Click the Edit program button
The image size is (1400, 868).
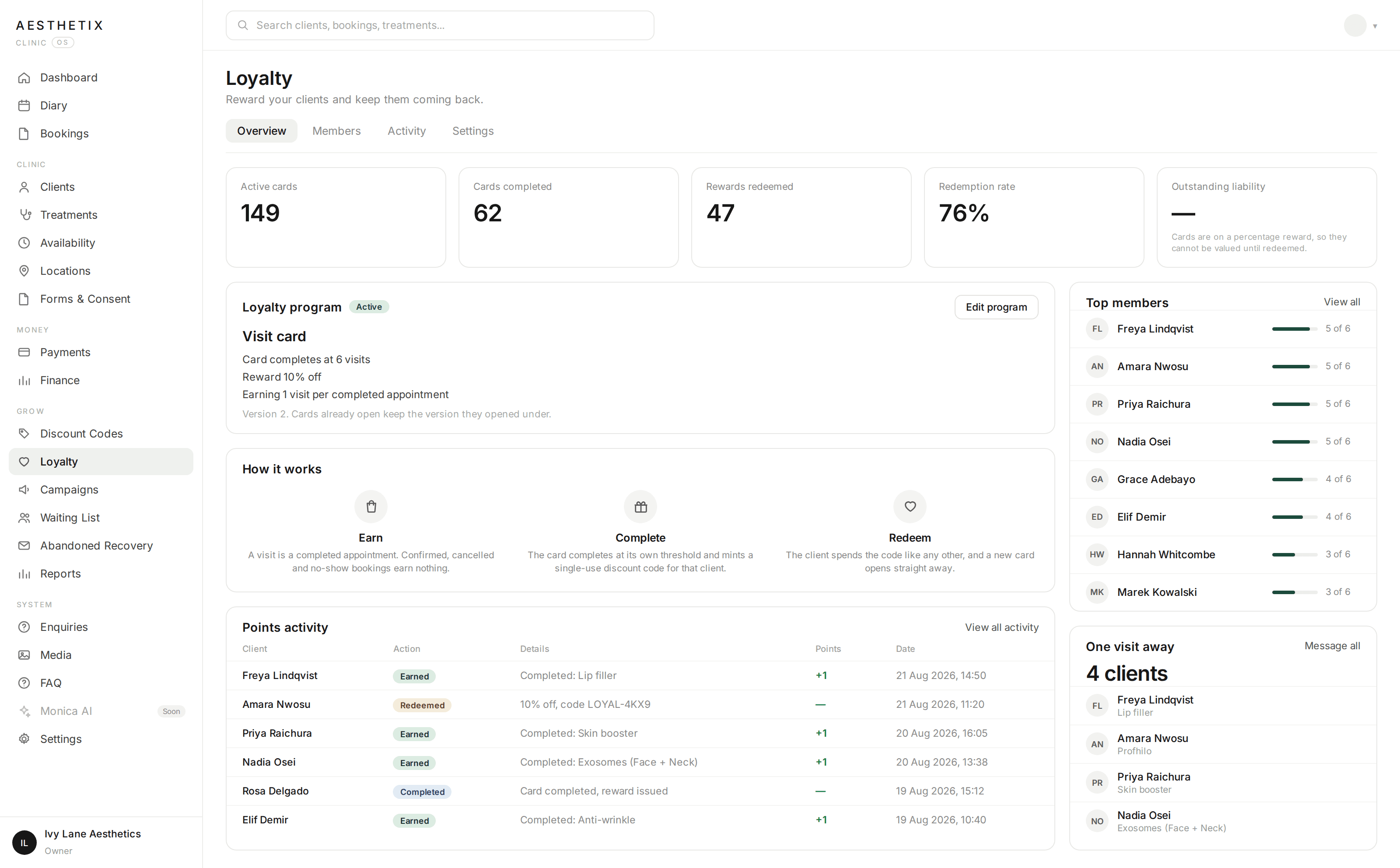tap(997, 307)
